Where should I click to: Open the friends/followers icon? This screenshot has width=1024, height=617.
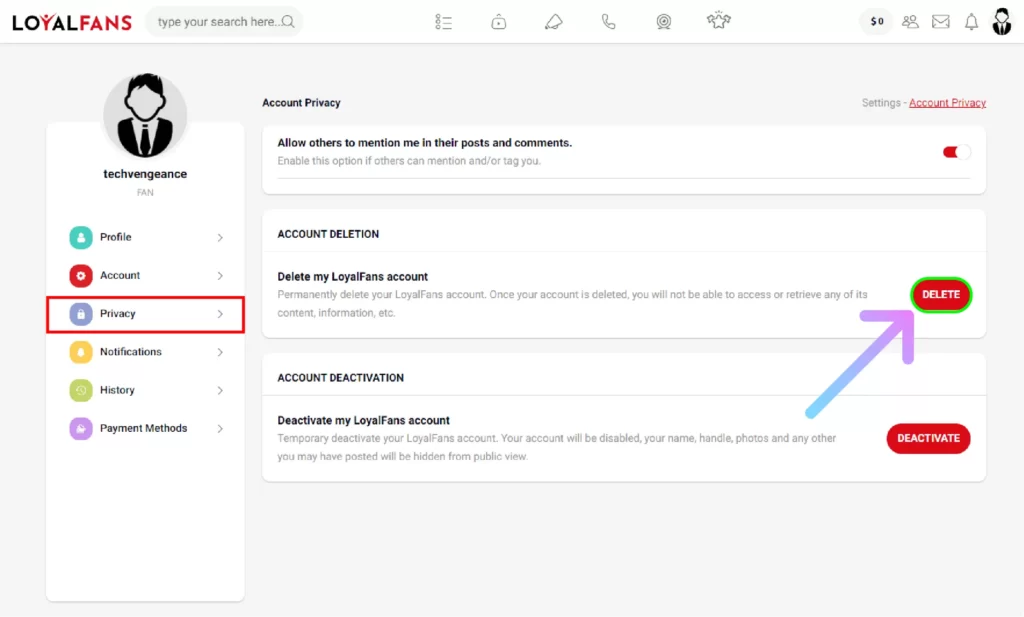tap(910, 22)
